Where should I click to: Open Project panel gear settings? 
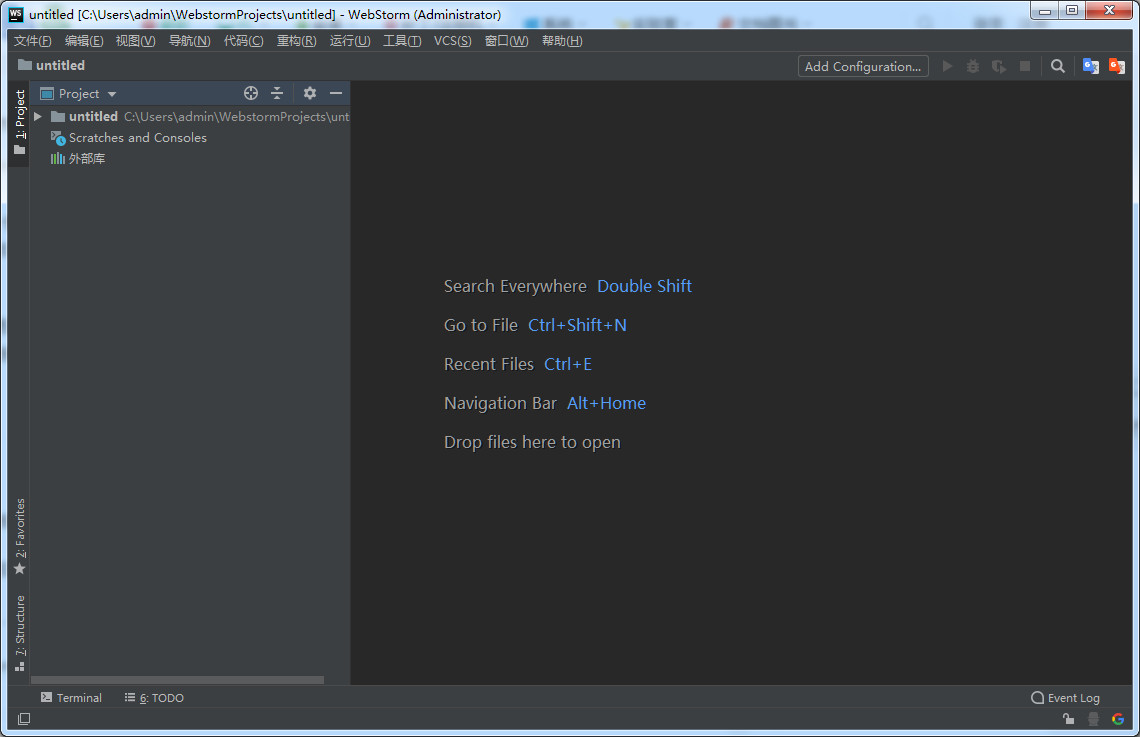(310, 93)
